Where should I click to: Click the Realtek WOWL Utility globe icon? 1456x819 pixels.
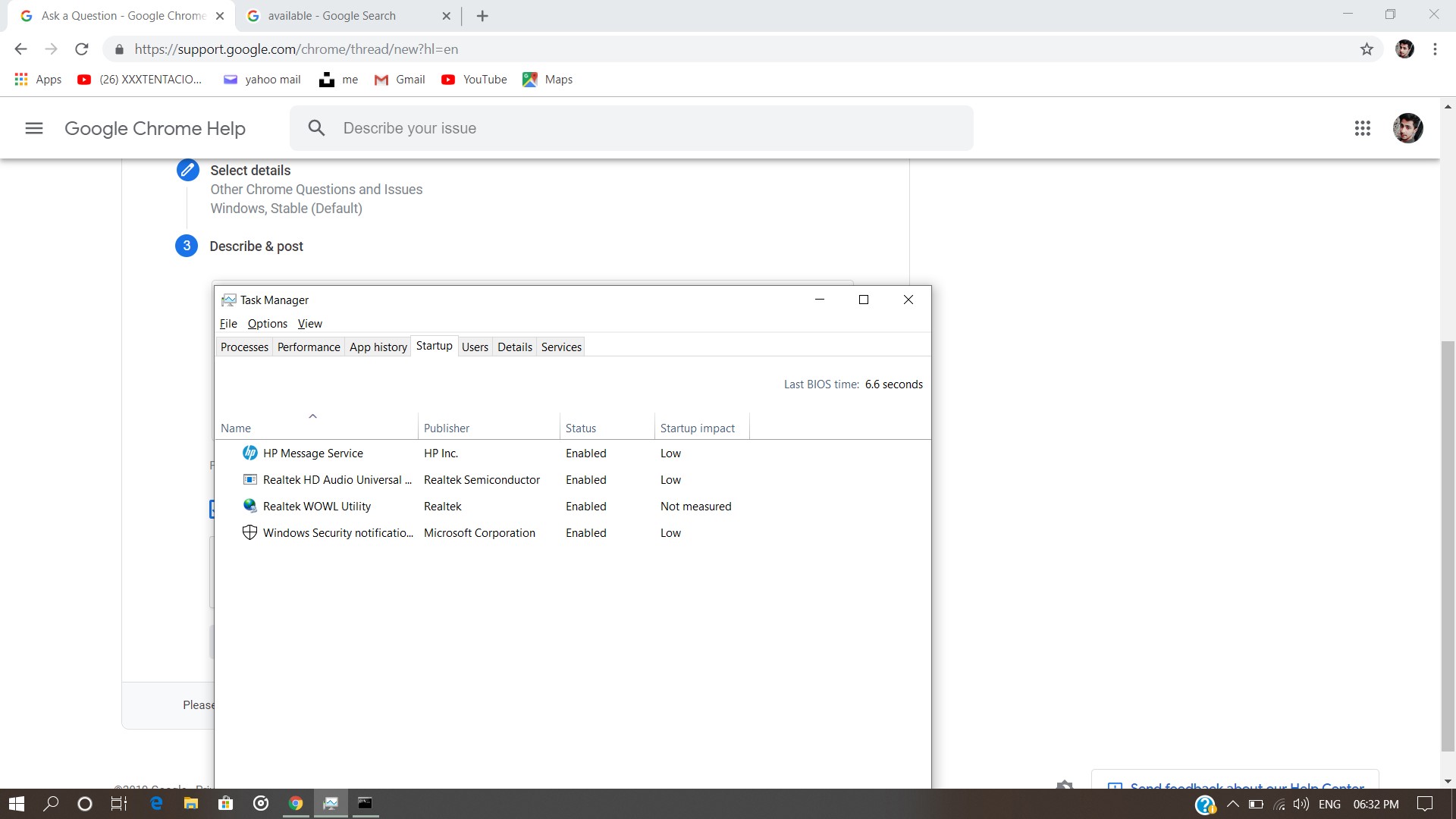249,506
